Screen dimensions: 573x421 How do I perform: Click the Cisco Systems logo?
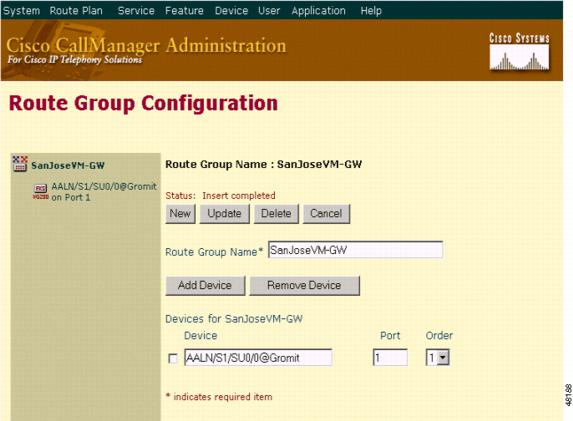[x=519, y=52]
